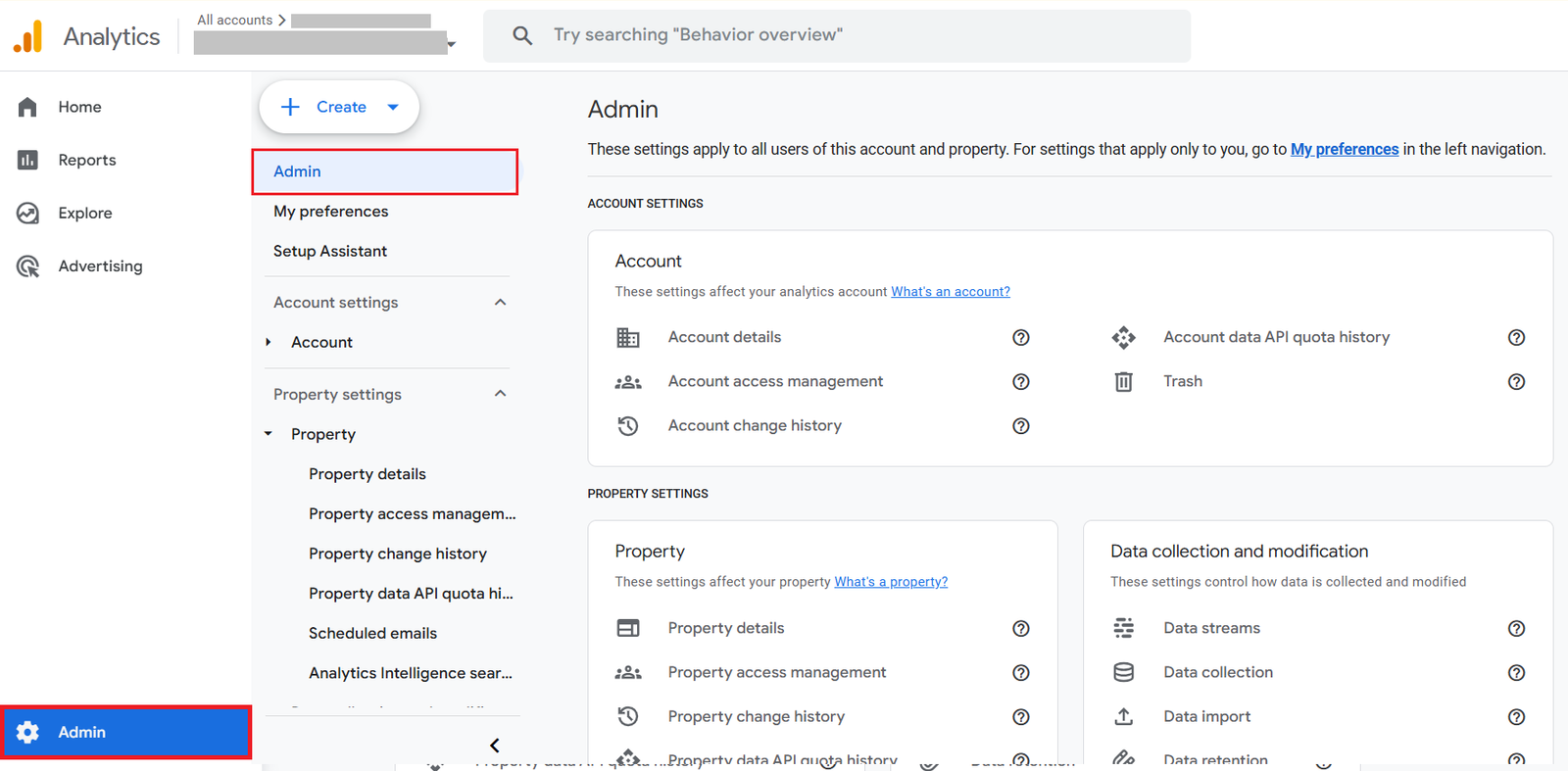Collapse the admin side panel chevron
The width and height of the screenshot is (1568, 771).
tap(495, 746)
